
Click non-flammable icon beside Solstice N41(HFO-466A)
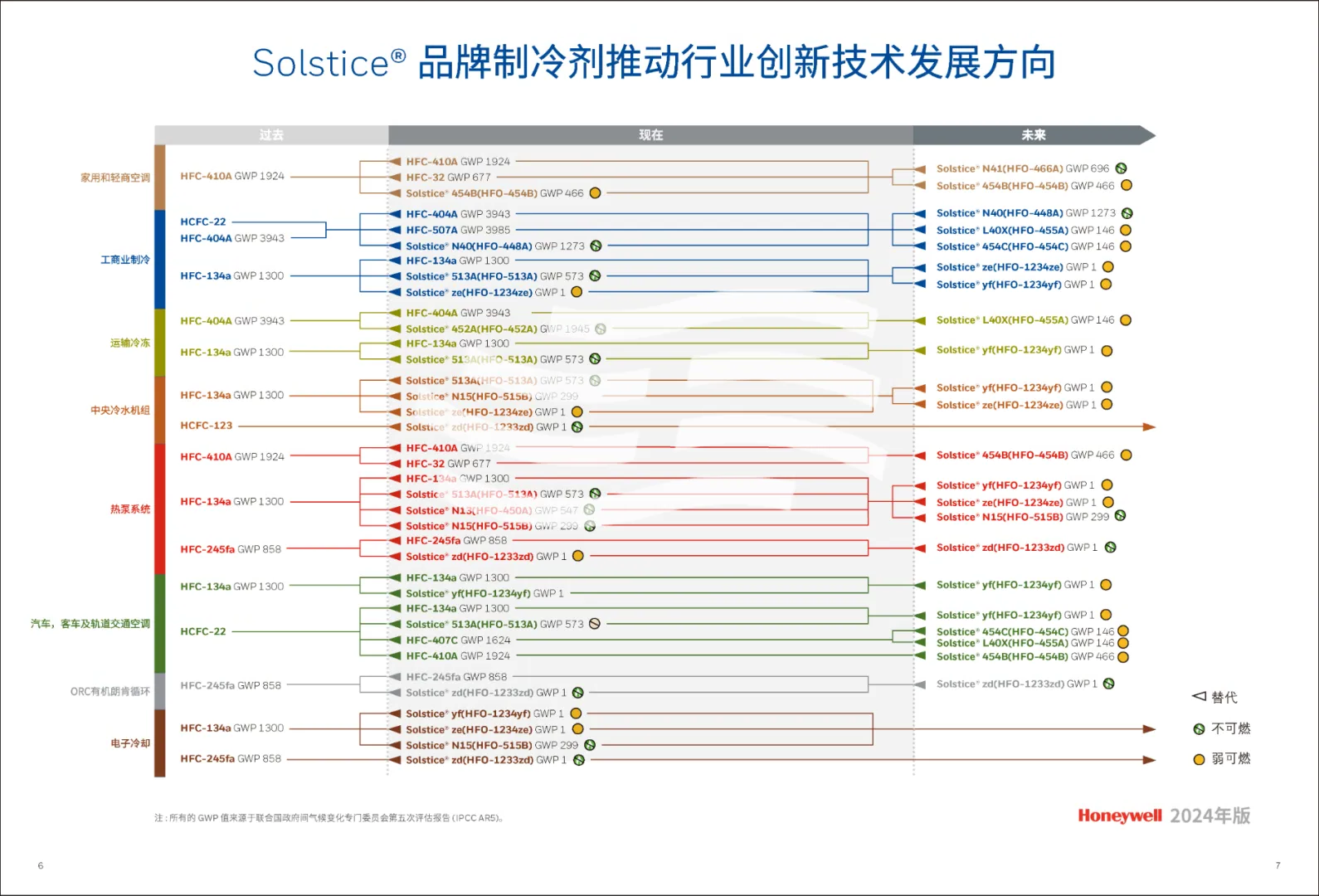click(1121, 168)
